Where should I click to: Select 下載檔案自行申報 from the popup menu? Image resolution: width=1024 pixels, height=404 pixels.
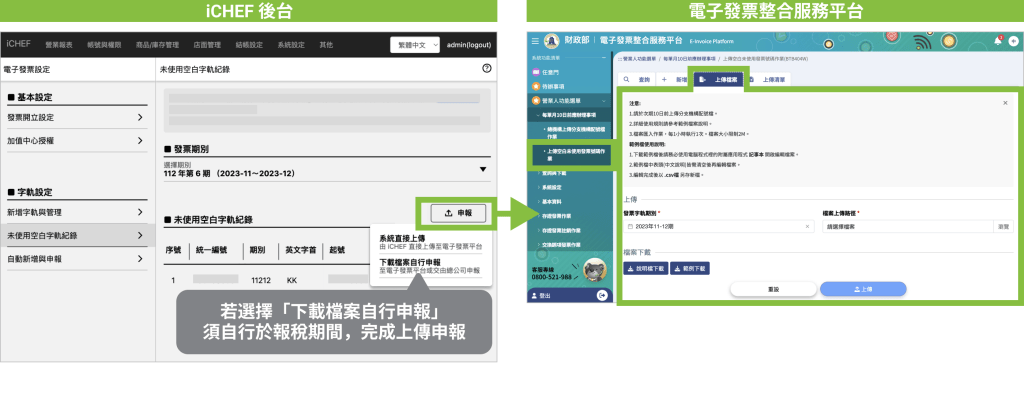pos(430,266)
